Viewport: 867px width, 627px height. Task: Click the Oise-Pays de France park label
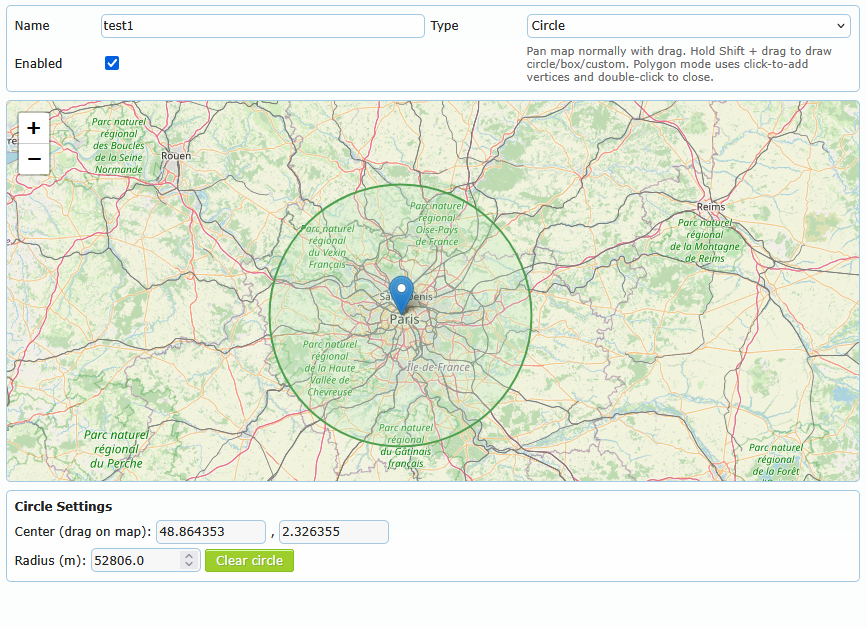pyautogui.click(x=436, y=223)
